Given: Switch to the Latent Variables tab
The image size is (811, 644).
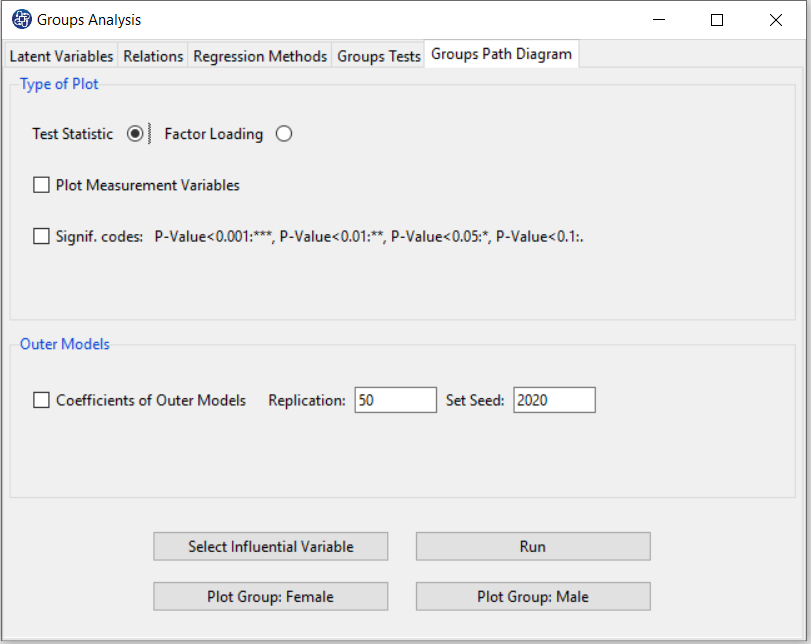Looking at the screenshot, I should click(61, 56).
